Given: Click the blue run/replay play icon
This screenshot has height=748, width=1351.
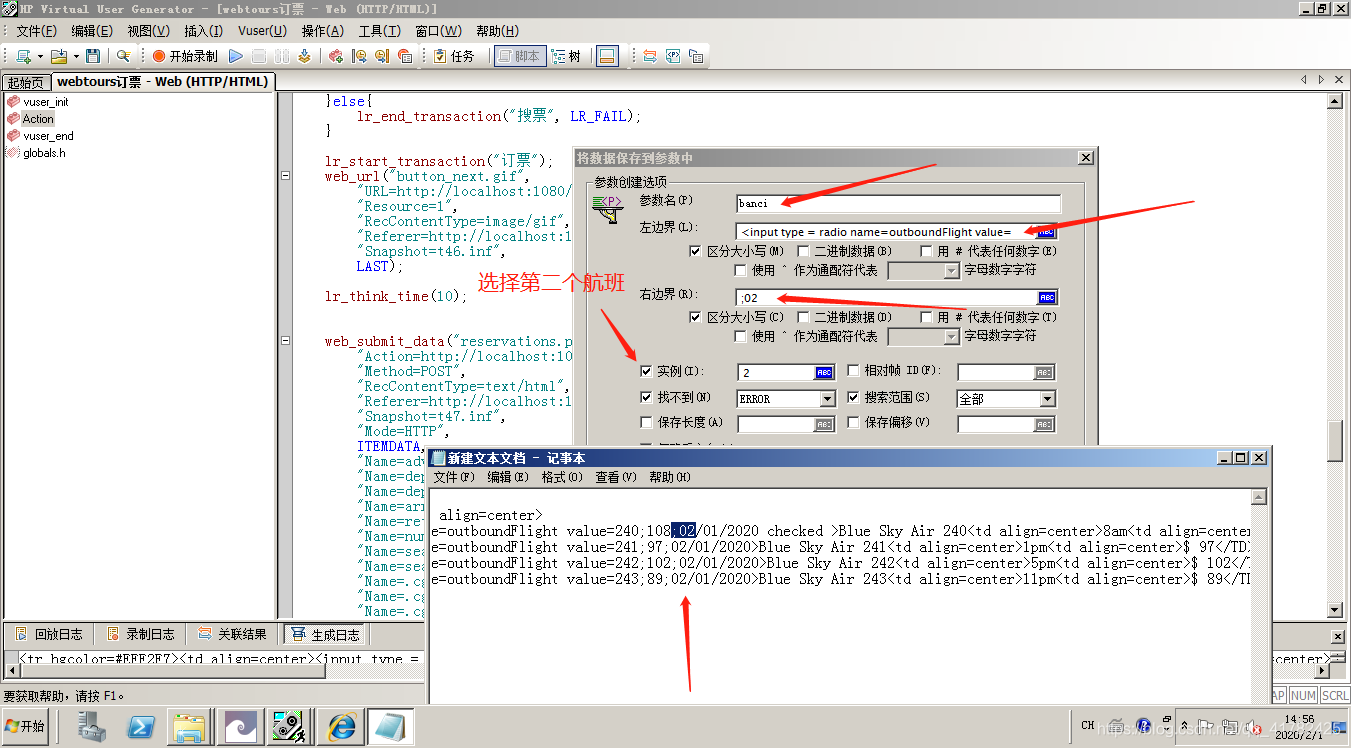Looking at the screenshot, I should (x=236, y=56).
